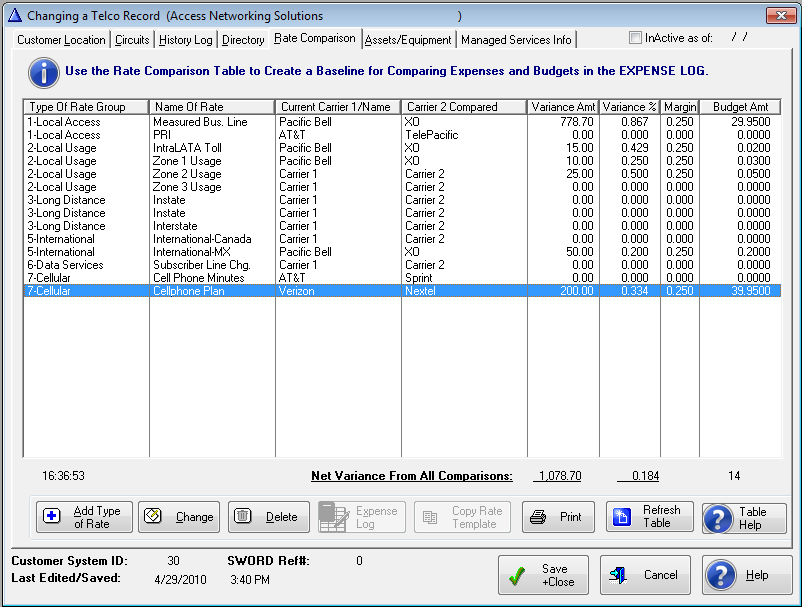This screenshot has width=802, height=607.
Task: Click the Table Help question mark icon
Action: click(718, 519)
